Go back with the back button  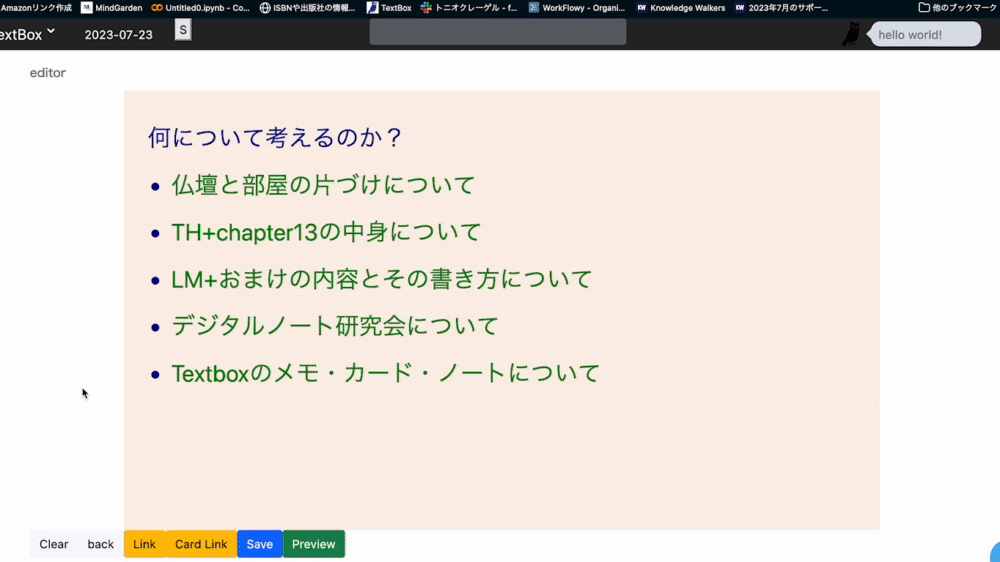pos(100,544)
